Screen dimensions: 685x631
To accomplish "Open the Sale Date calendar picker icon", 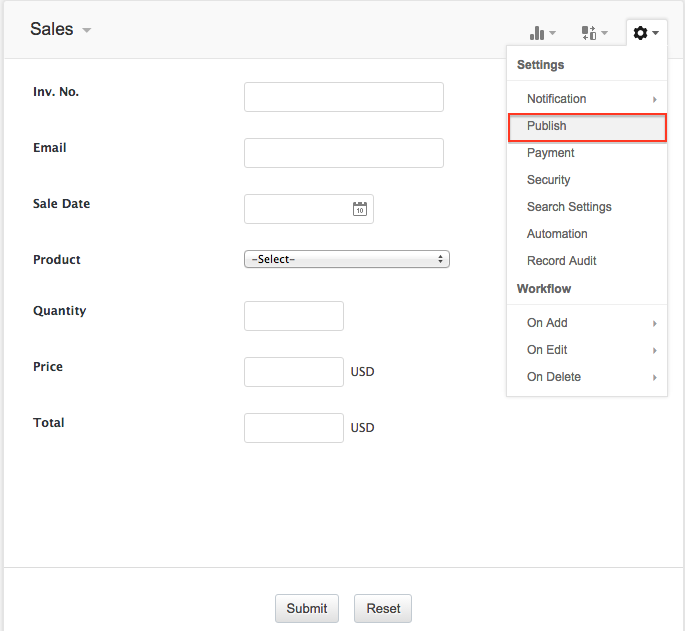I will point(360,209).
